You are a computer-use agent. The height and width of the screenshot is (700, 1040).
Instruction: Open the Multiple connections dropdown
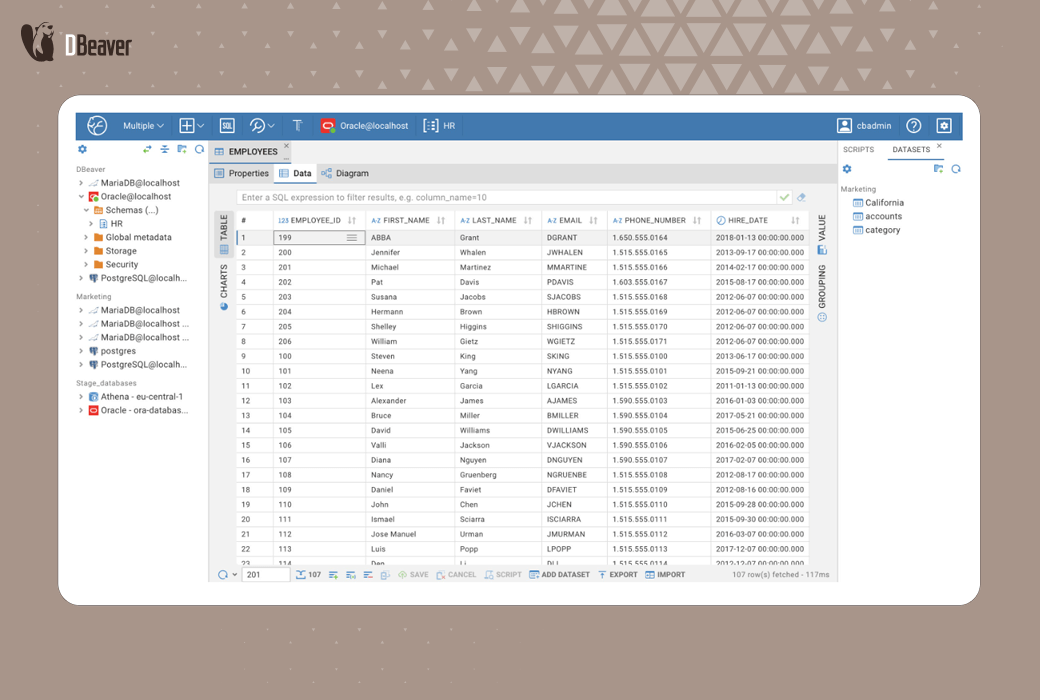point(143,125)
